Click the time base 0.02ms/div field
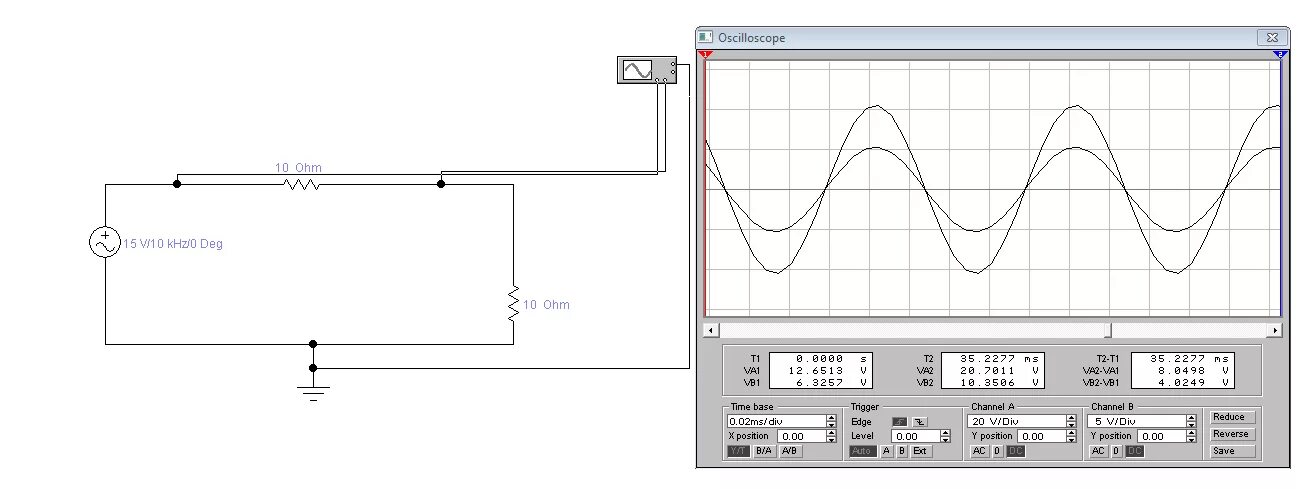The height and width of the screenshot is (489, 1308). 777,422
